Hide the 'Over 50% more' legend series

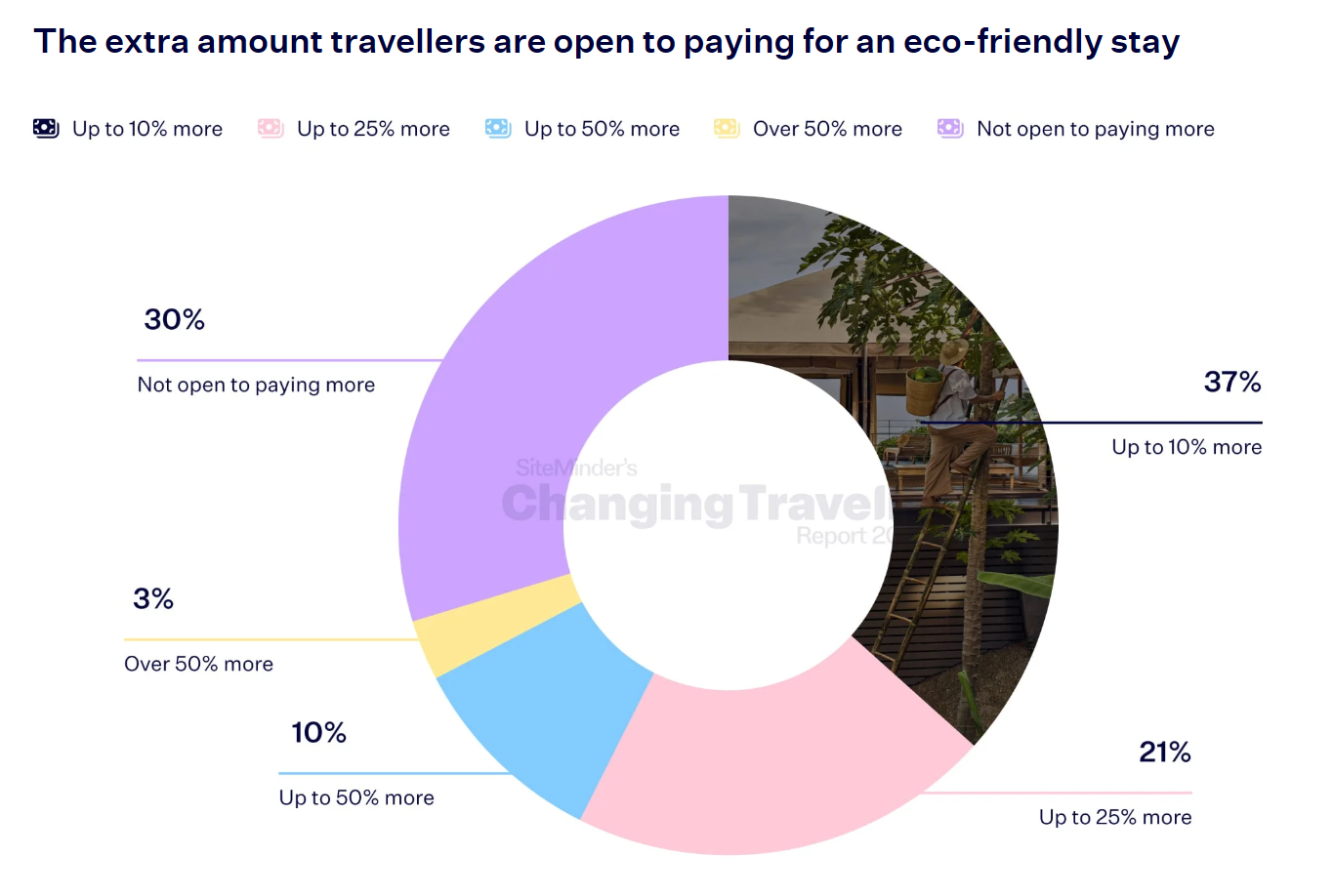(x=827, y=129)
